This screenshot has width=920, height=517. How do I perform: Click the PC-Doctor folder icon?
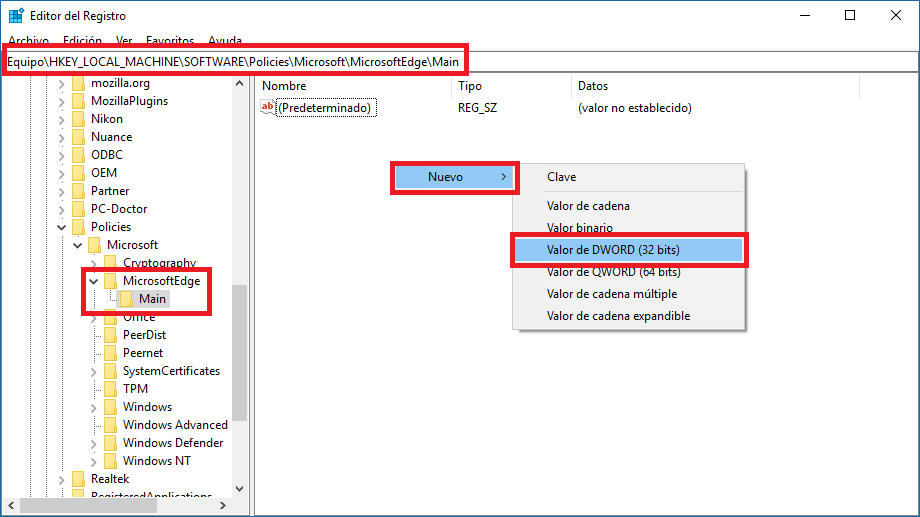78,209
